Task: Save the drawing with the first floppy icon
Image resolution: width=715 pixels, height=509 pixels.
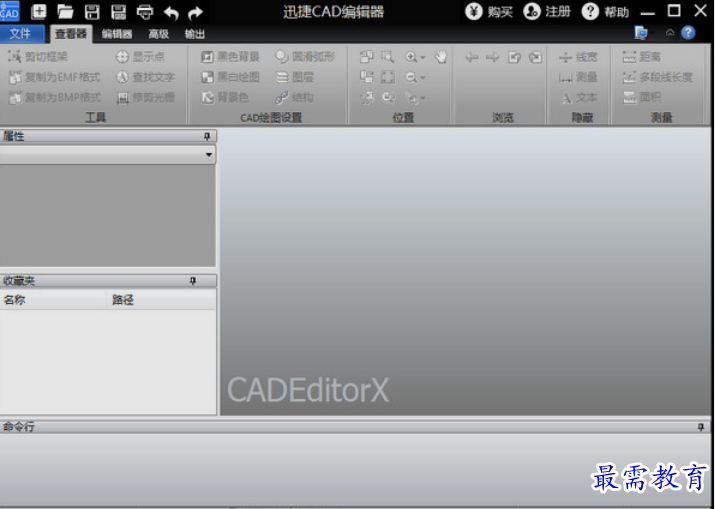Action: click(92, 11)
